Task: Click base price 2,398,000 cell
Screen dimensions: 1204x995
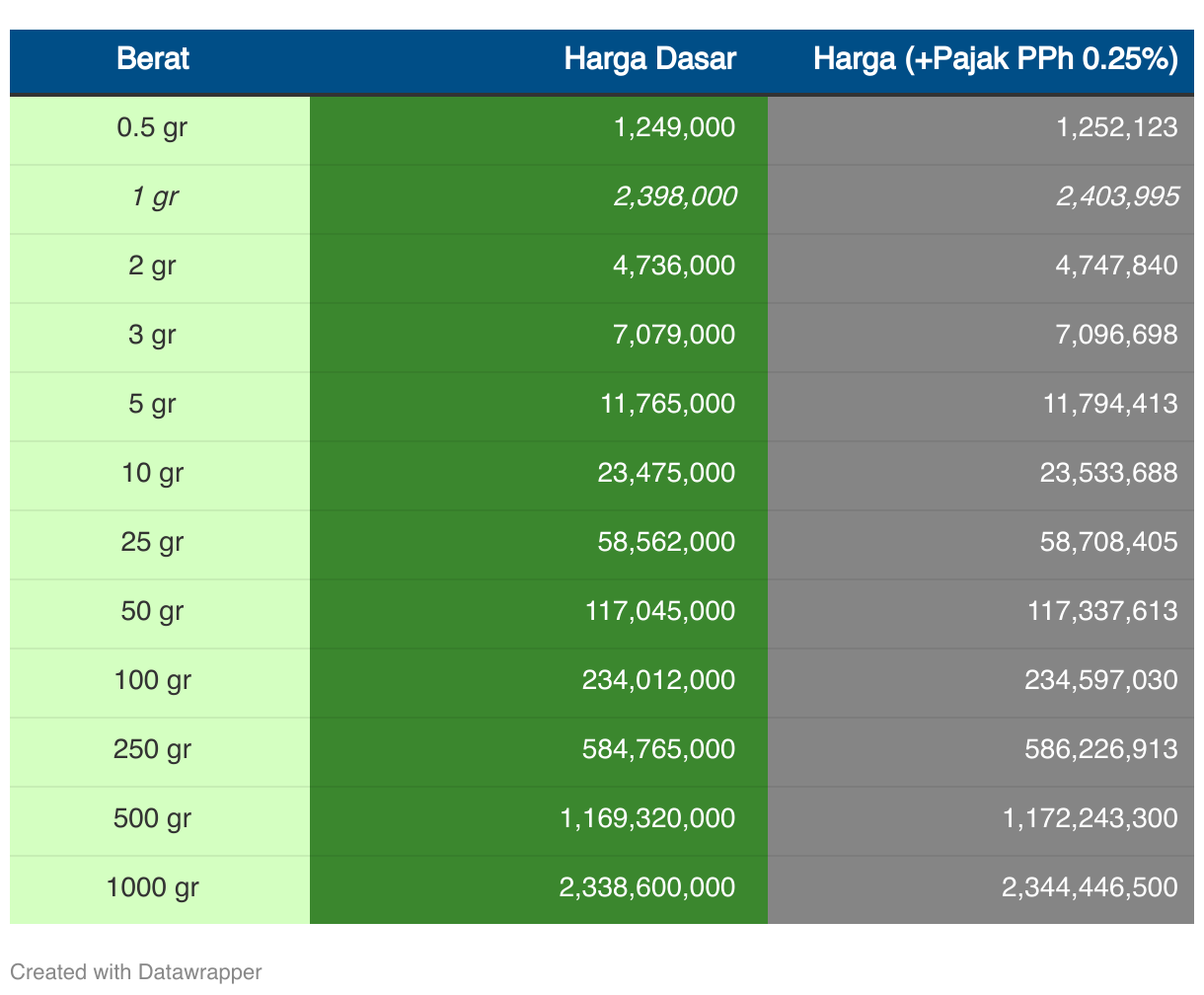Action: pyautogui.click(x=539, y=199)
